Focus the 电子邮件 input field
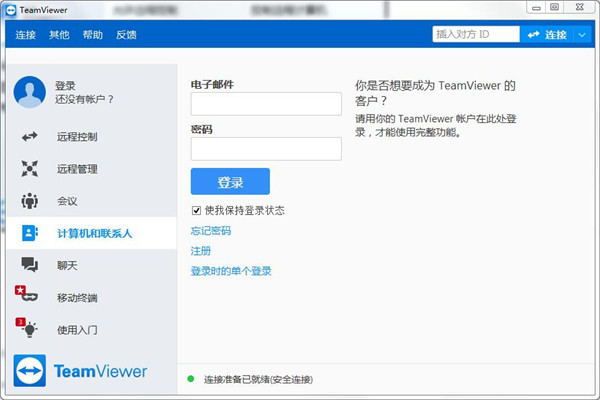 (266, 104)
